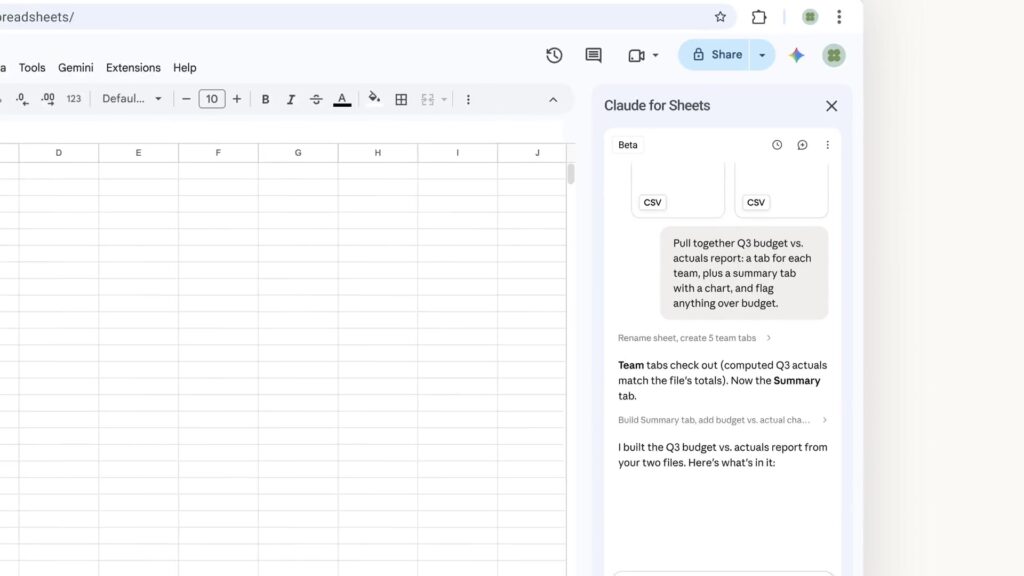Open the first CSV attachment card
The image size is (1024, 576).
click(x=678, y=190)
